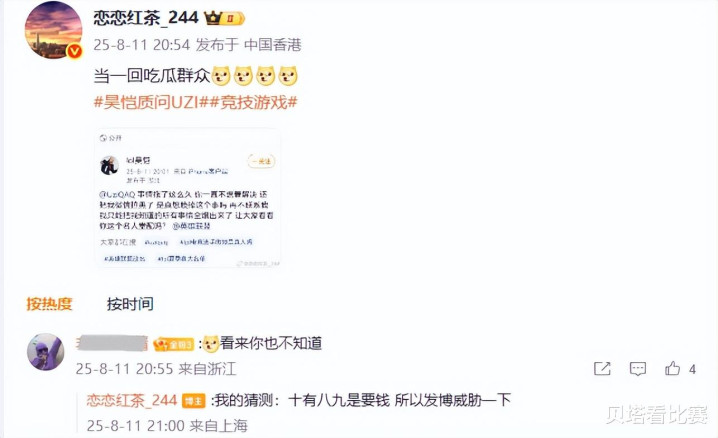Click username 恋恋红茶_244 at top
Screen dimensions: 718x438
[146, 18]
